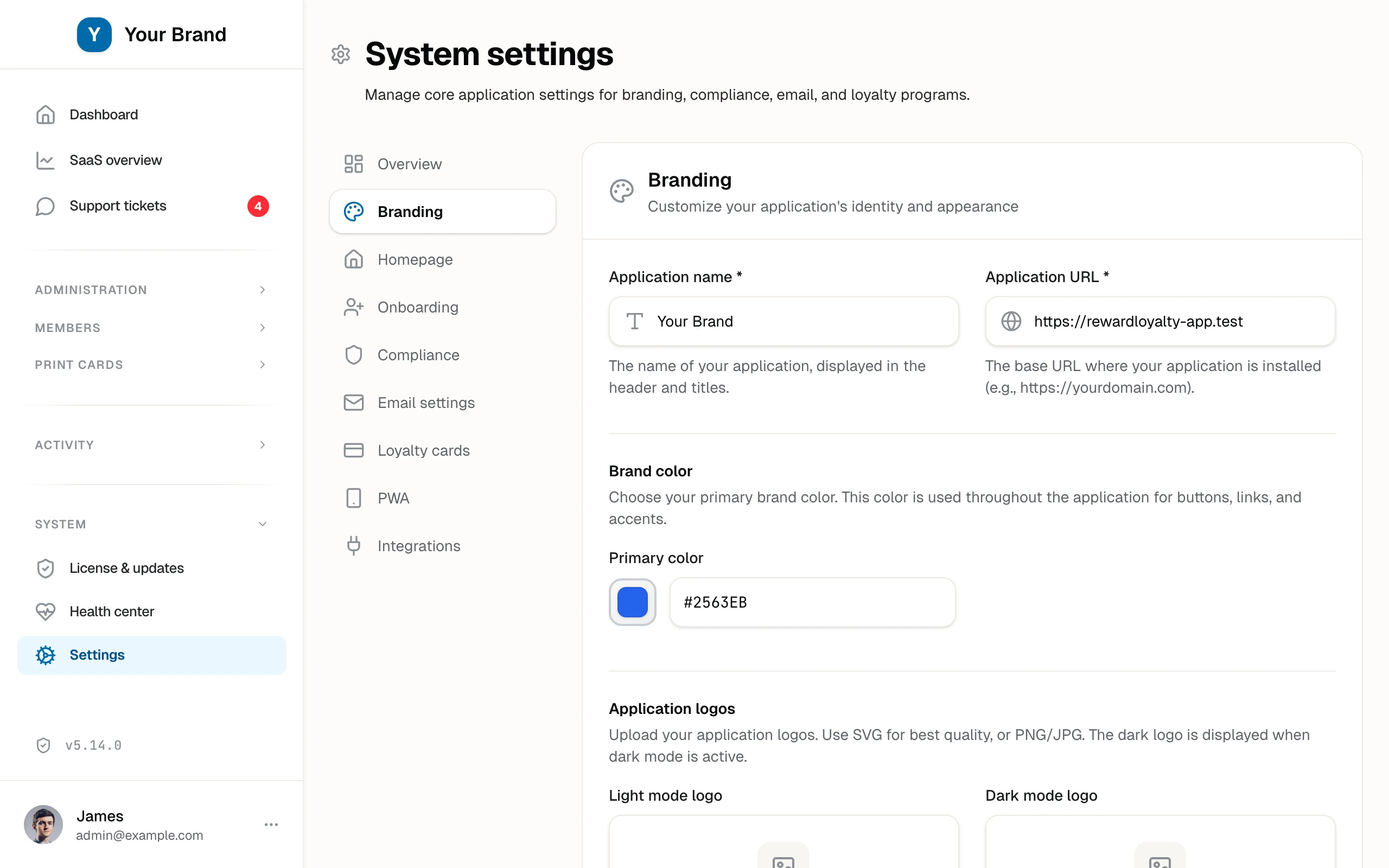Click the Application URL input field
The width and height of the screenshot is (1389, 868).
1160,321
